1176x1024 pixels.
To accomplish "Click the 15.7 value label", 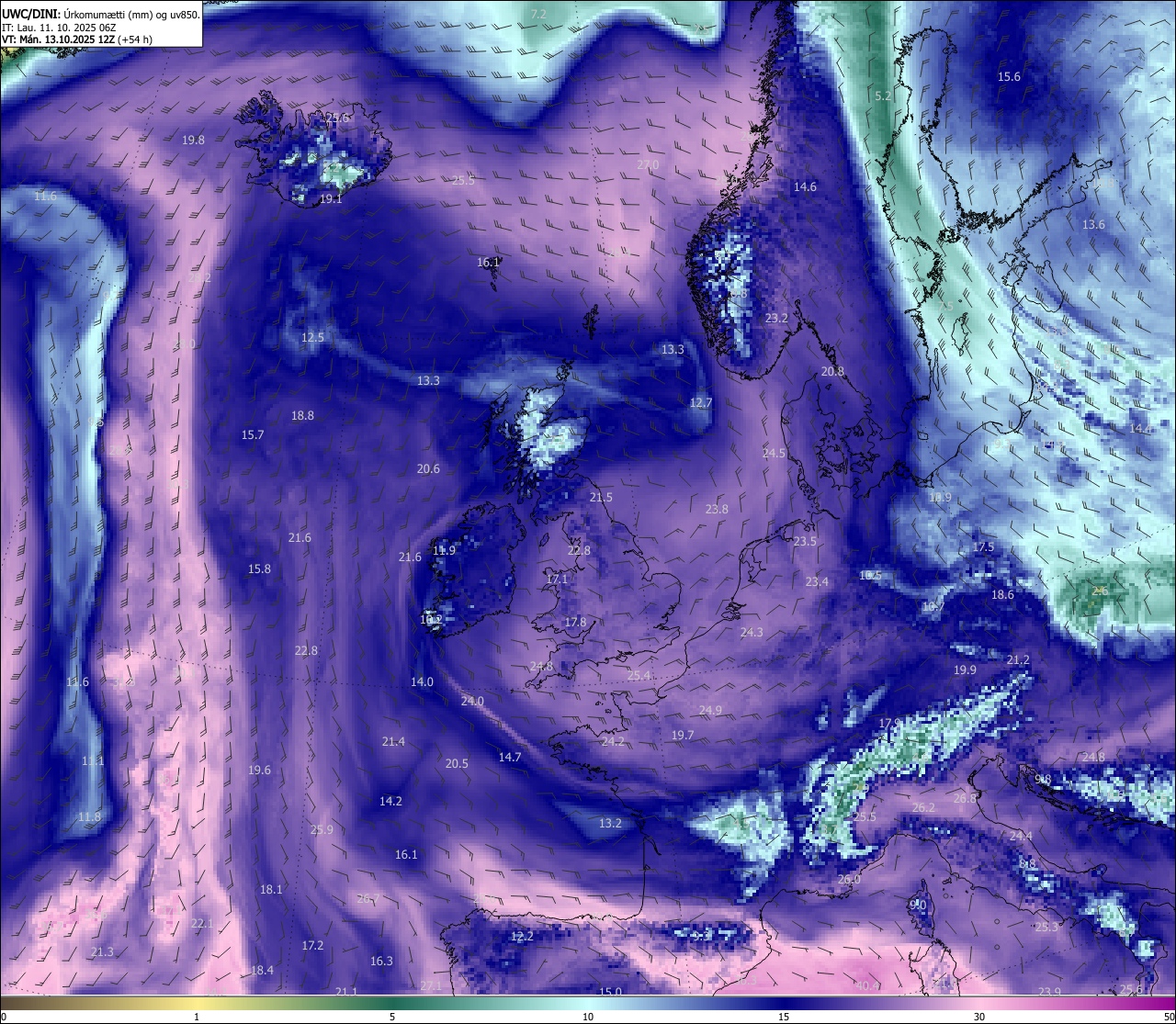I will [x=253, y=434].
